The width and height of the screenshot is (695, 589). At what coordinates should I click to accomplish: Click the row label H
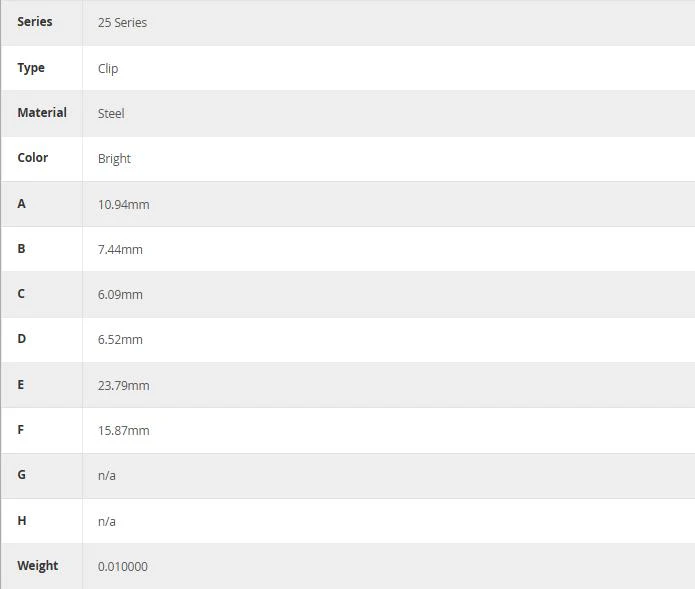click(x=22, y=520)
